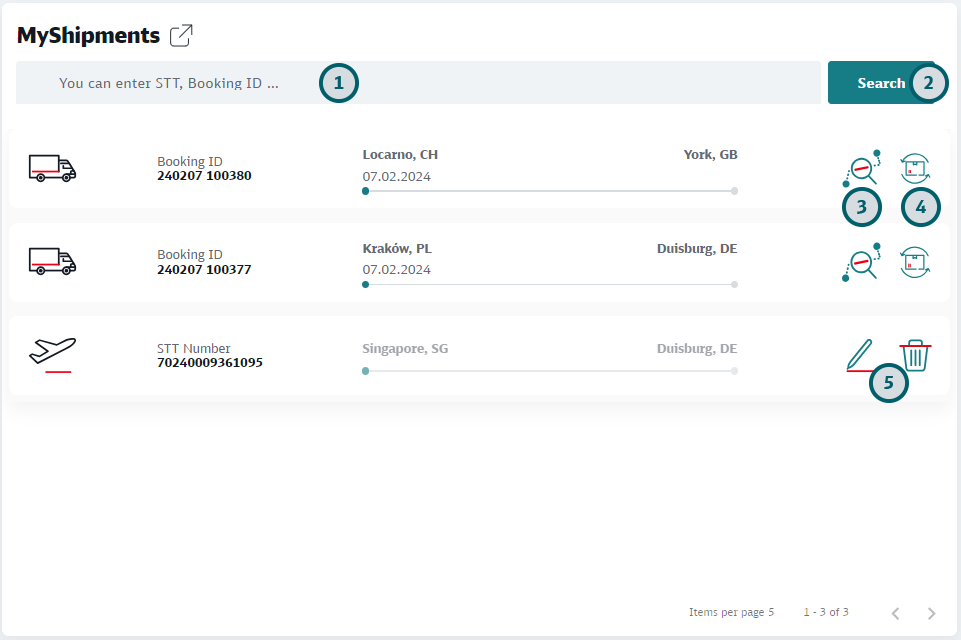Click the truck icon for booking 240207 100377
Screen dimensions: 961x640
[52, 262]
